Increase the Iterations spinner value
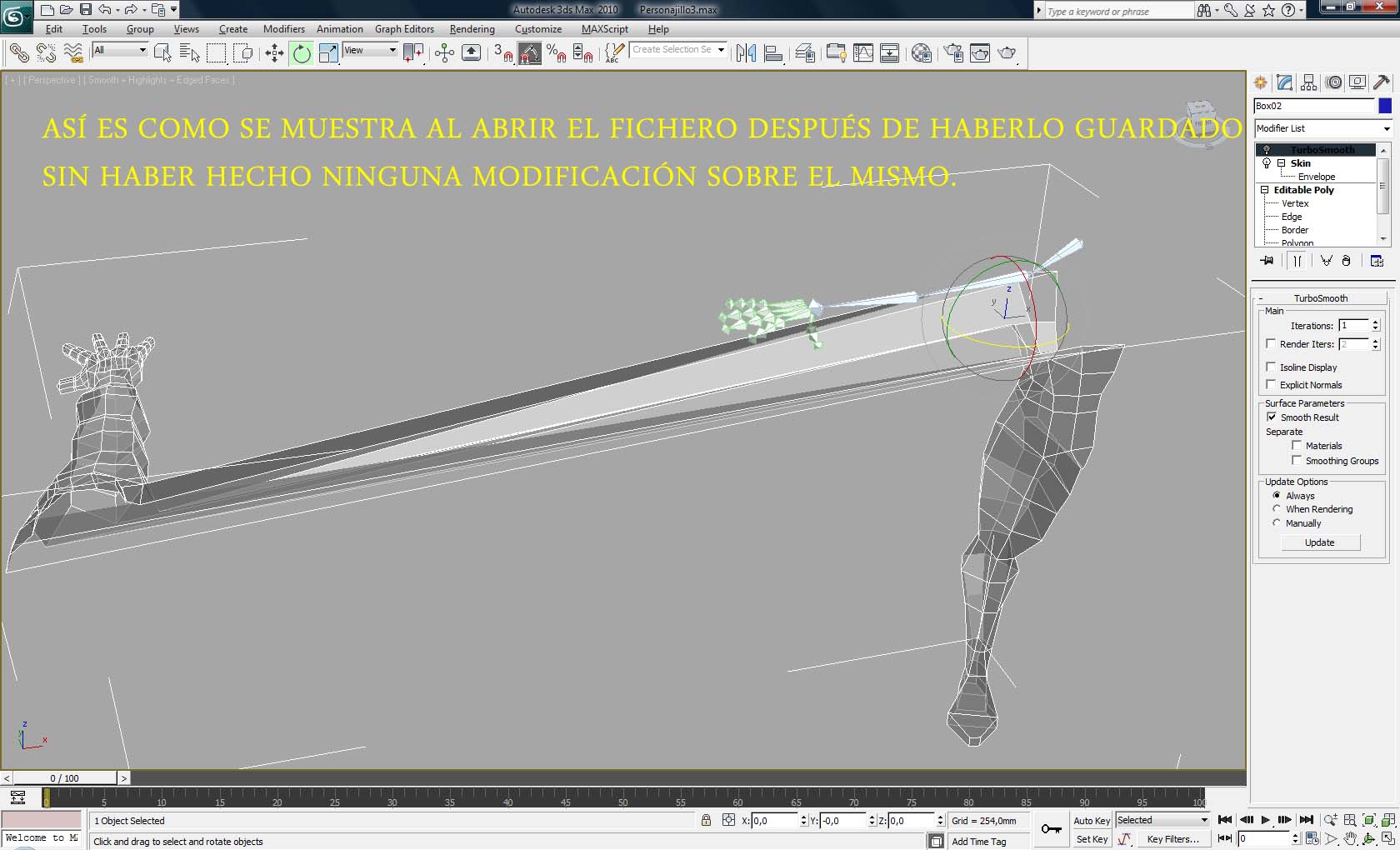 click(1376, 322)
